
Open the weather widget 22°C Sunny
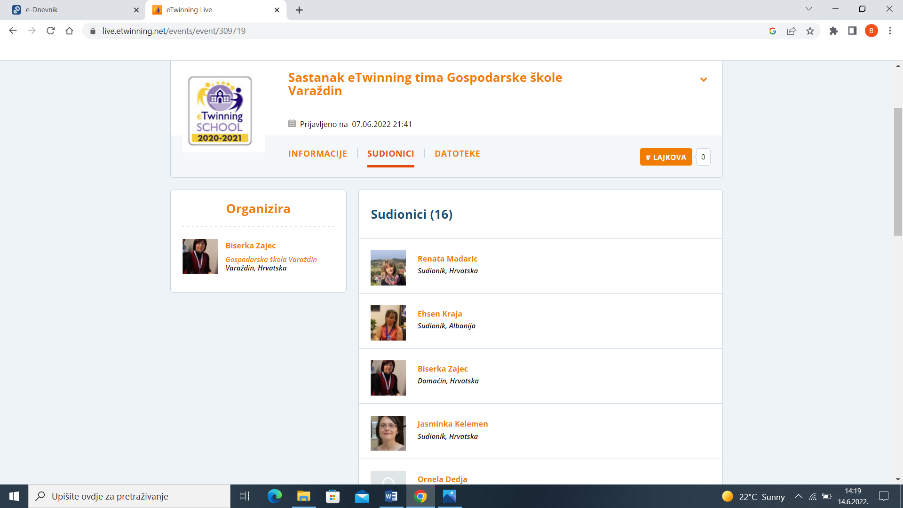click(753, 496)
